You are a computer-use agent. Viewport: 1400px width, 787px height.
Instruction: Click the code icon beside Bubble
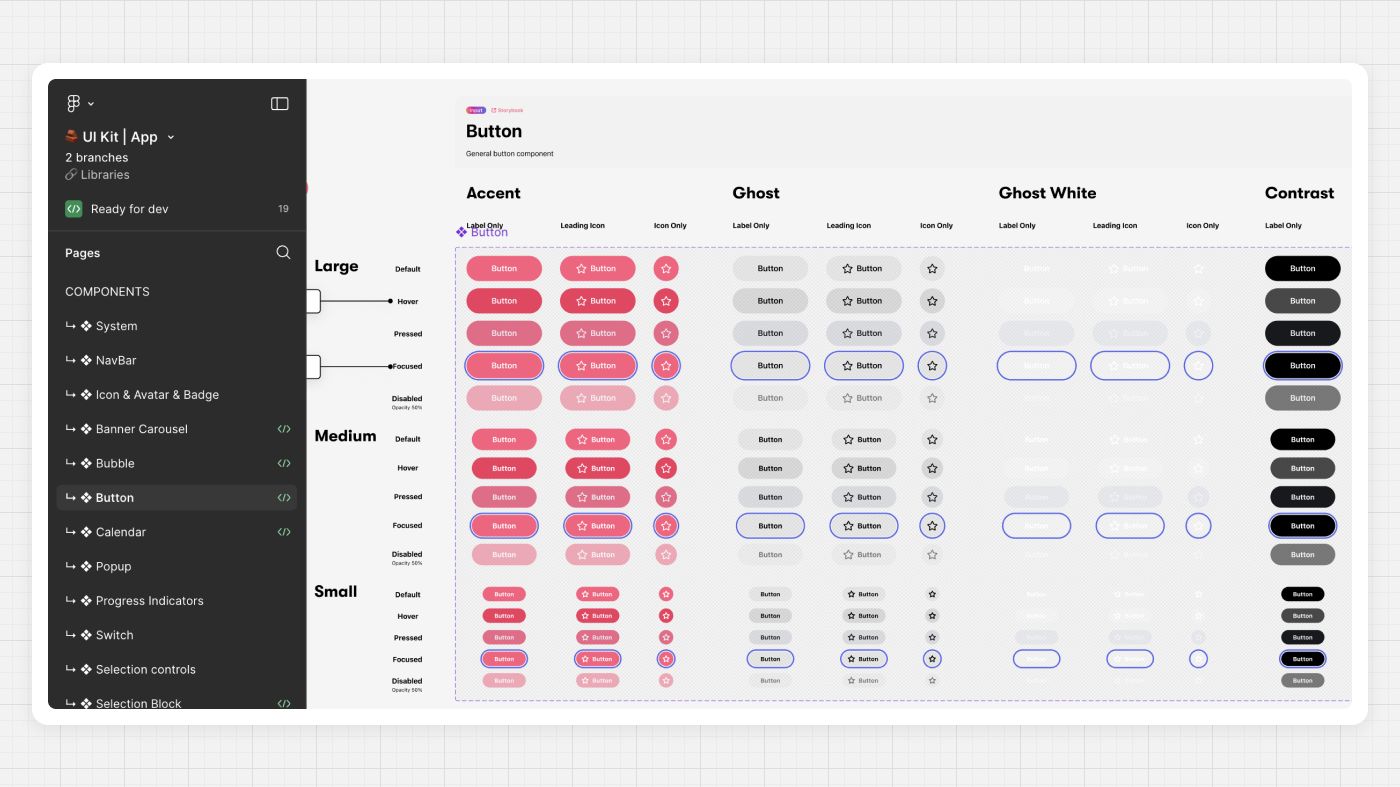(284, 464)
